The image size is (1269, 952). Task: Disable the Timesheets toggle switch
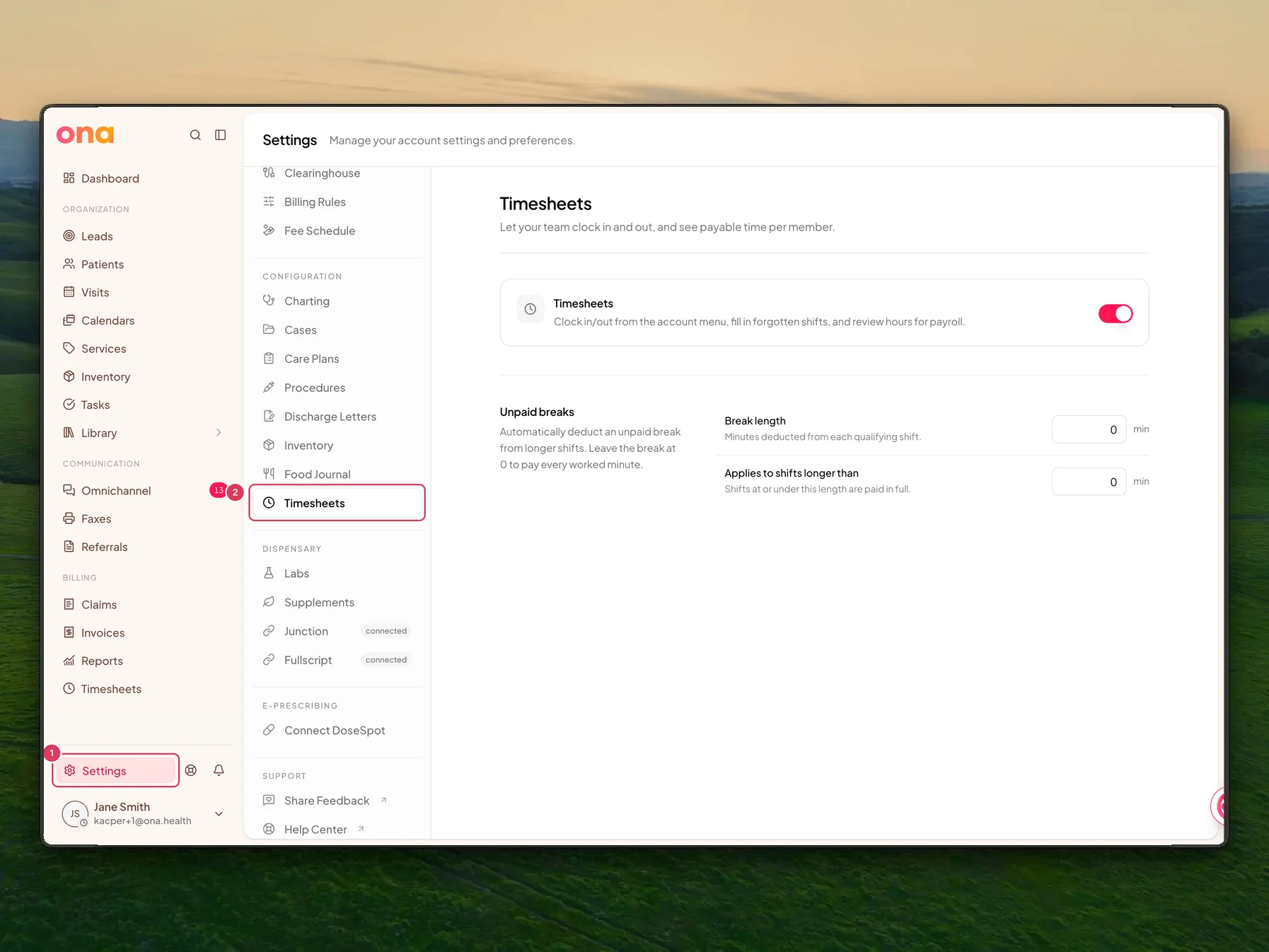(x=1116, y=313)
